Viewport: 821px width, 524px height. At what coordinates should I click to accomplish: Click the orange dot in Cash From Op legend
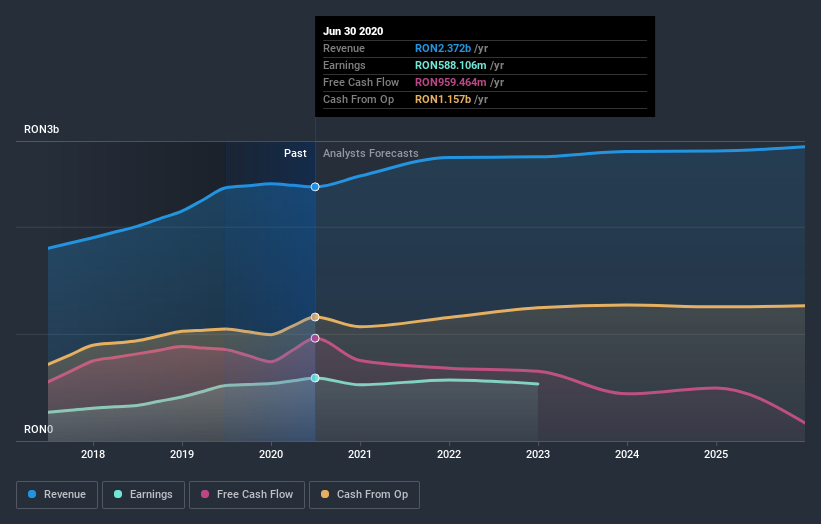(325, 494)
